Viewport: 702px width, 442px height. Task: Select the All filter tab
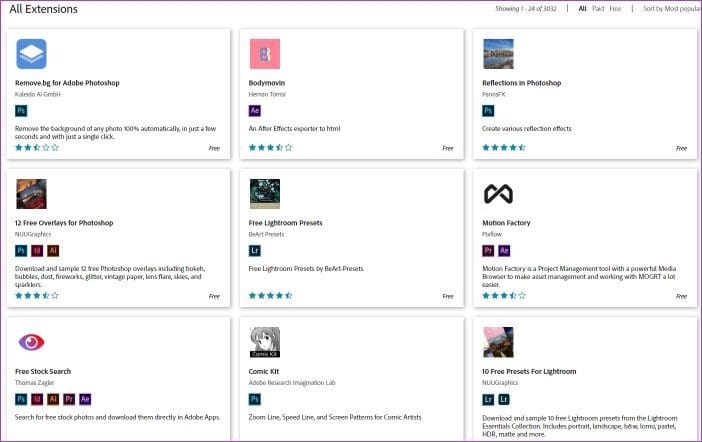click(582, 9)
